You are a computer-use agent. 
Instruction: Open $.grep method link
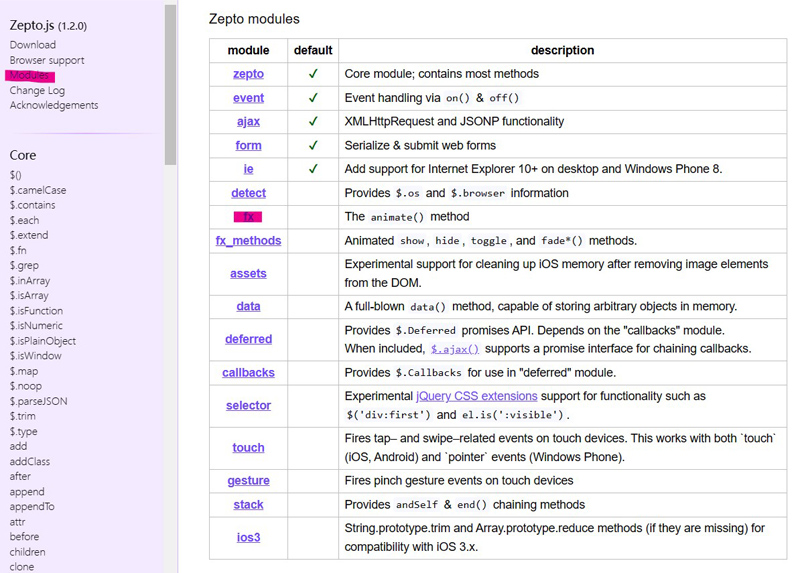click(24, 265)
